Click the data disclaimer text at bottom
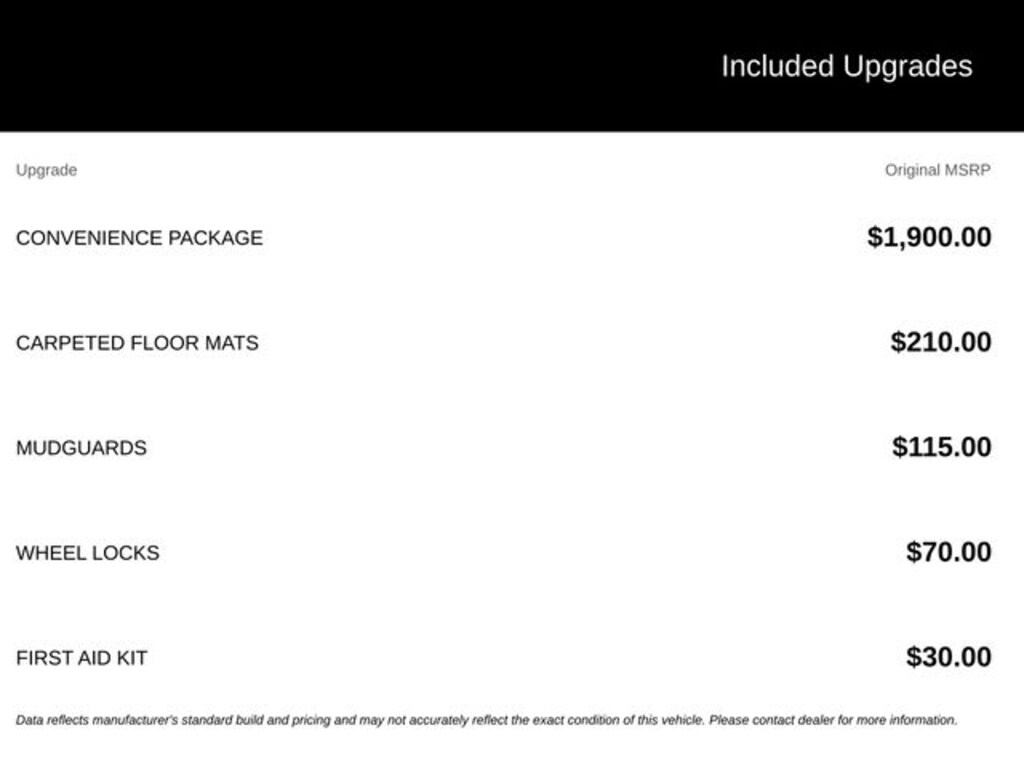 tap(487, 720)
